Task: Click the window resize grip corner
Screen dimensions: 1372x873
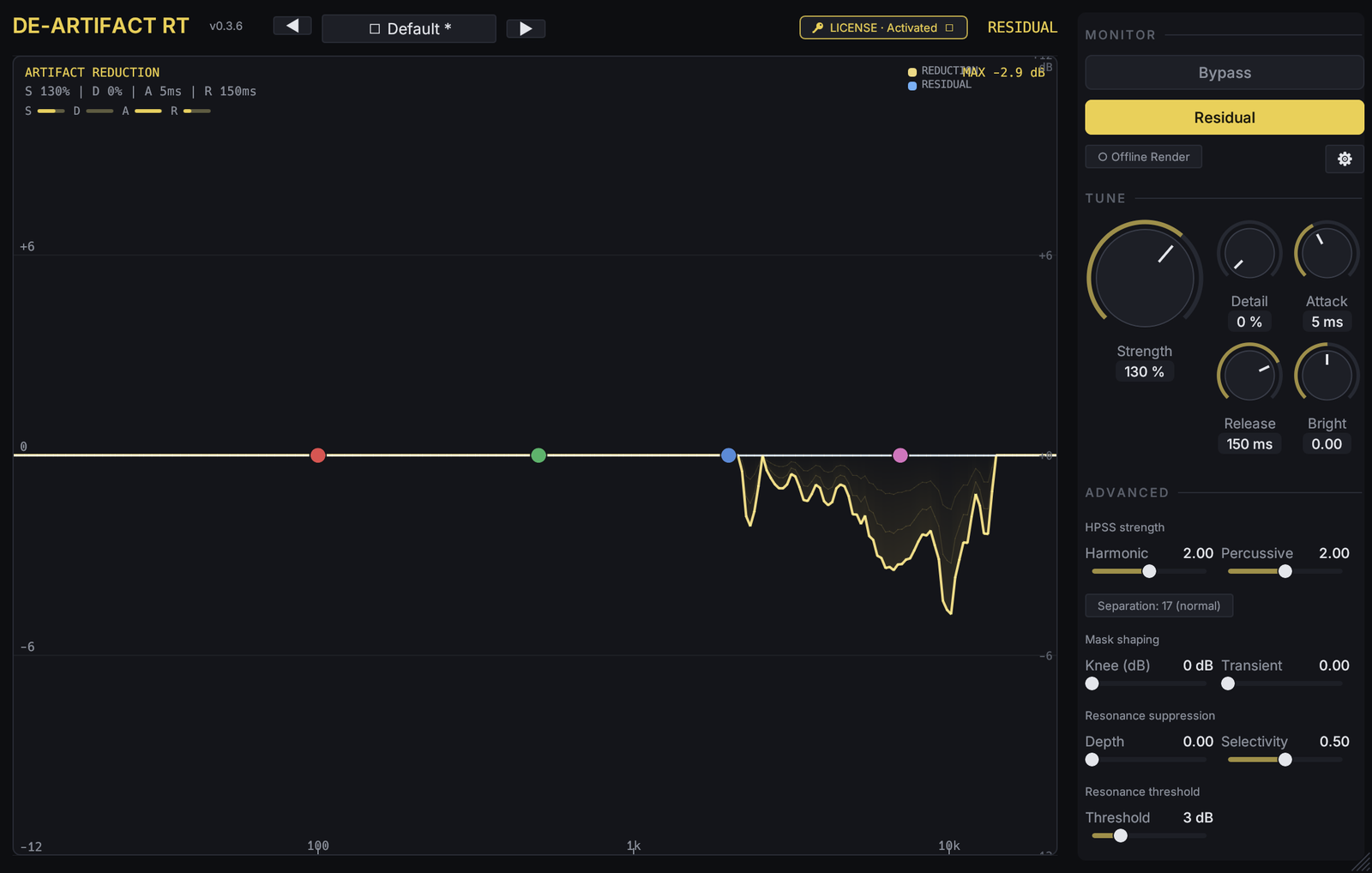Action: [1362, 863]
